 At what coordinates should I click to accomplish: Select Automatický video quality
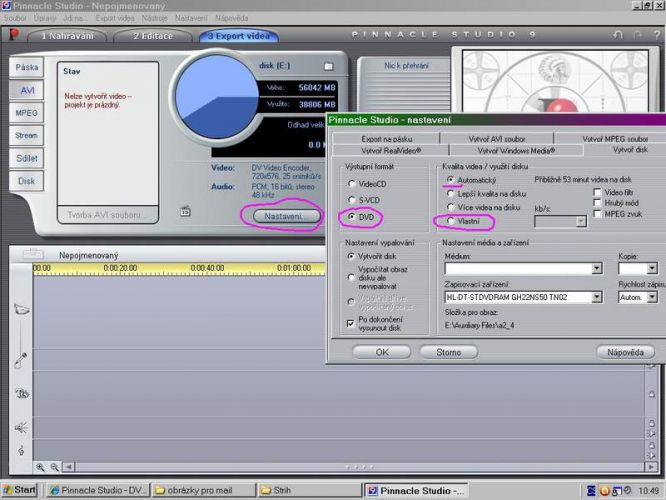coord(450,180)
